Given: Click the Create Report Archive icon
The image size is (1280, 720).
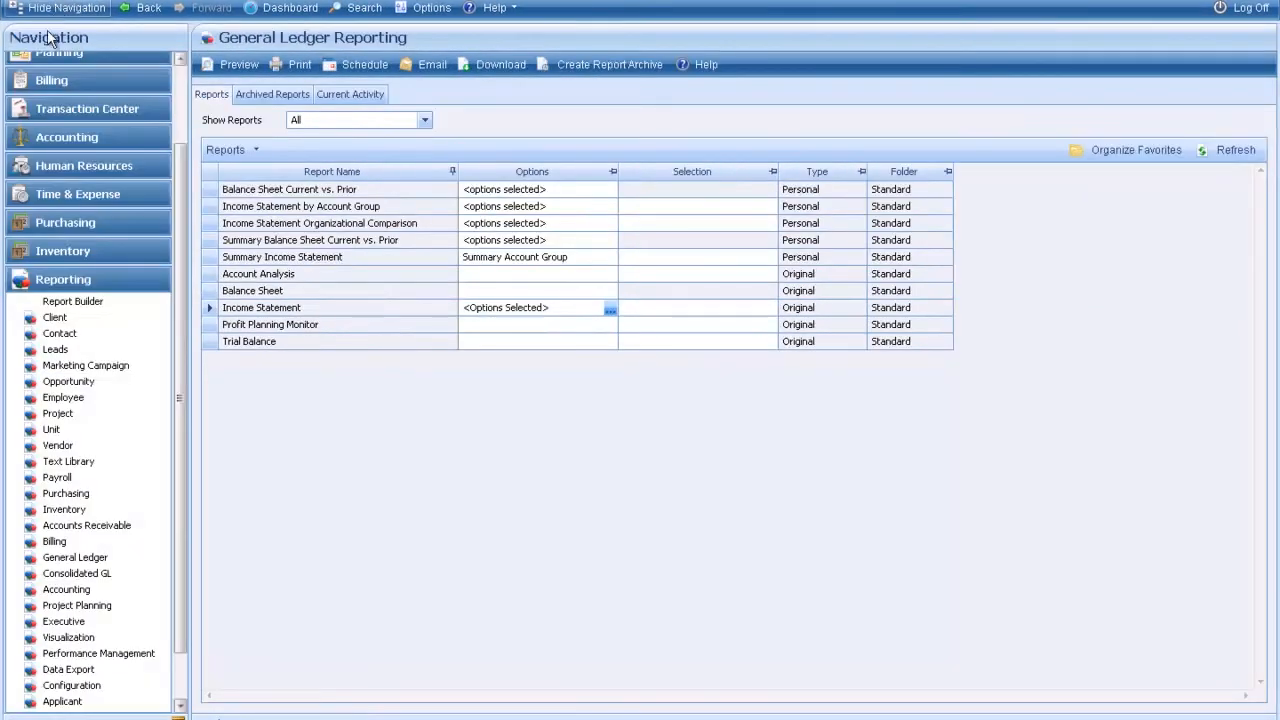Looking at the screenshot, I should [543, 64].
